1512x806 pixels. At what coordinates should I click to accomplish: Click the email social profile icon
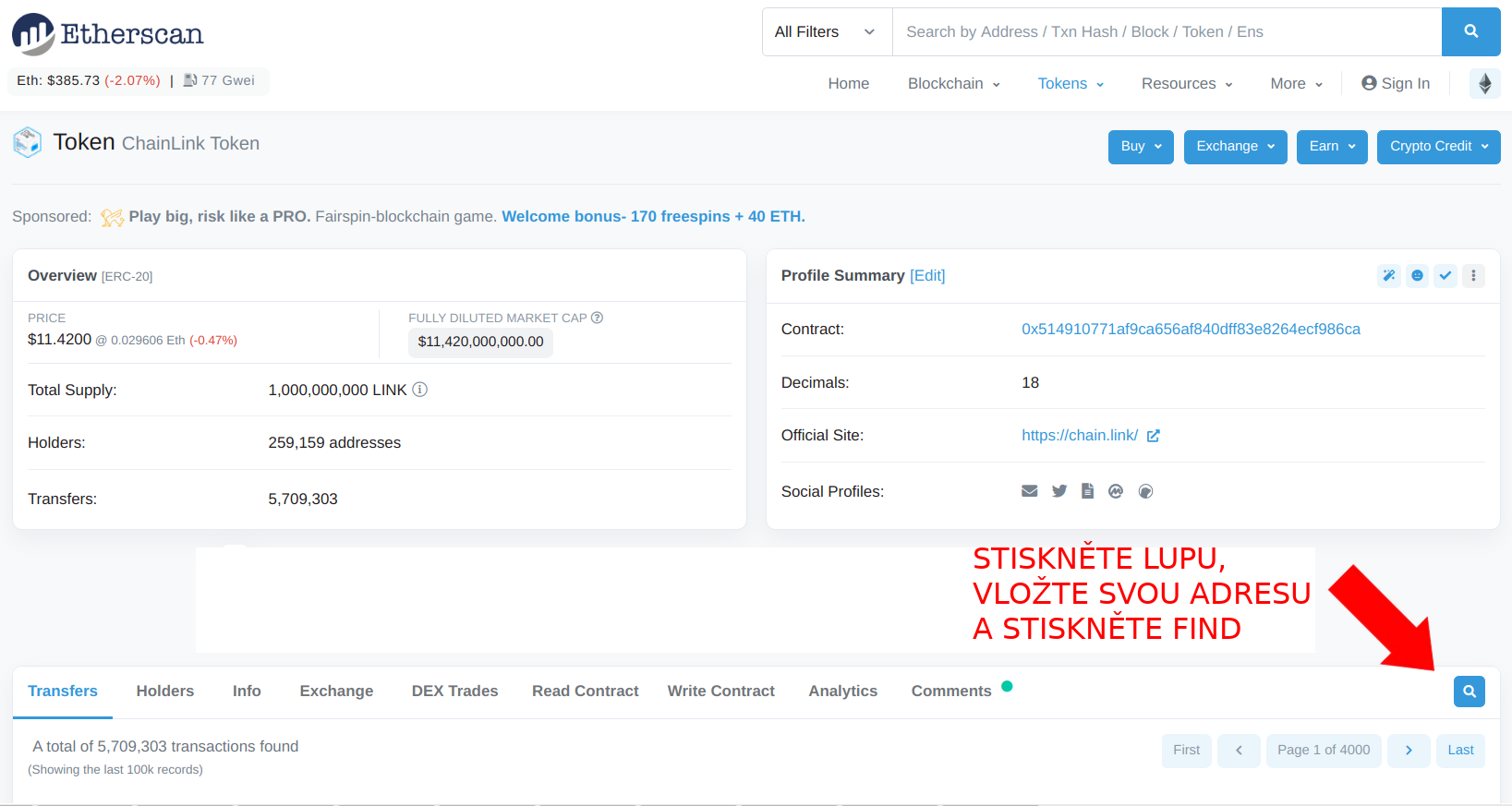click(1030, 491)
